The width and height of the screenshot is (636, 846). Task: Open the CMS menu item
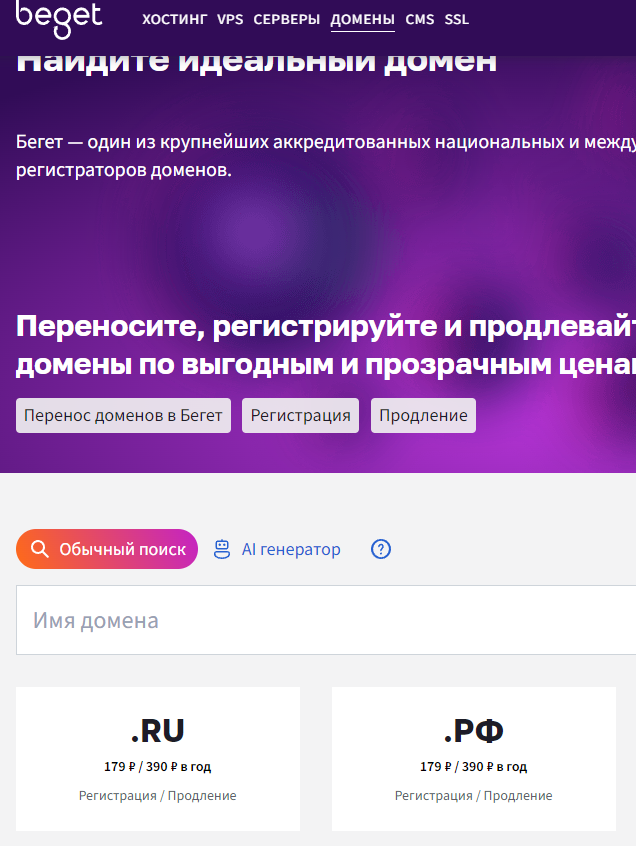point(420,19)
